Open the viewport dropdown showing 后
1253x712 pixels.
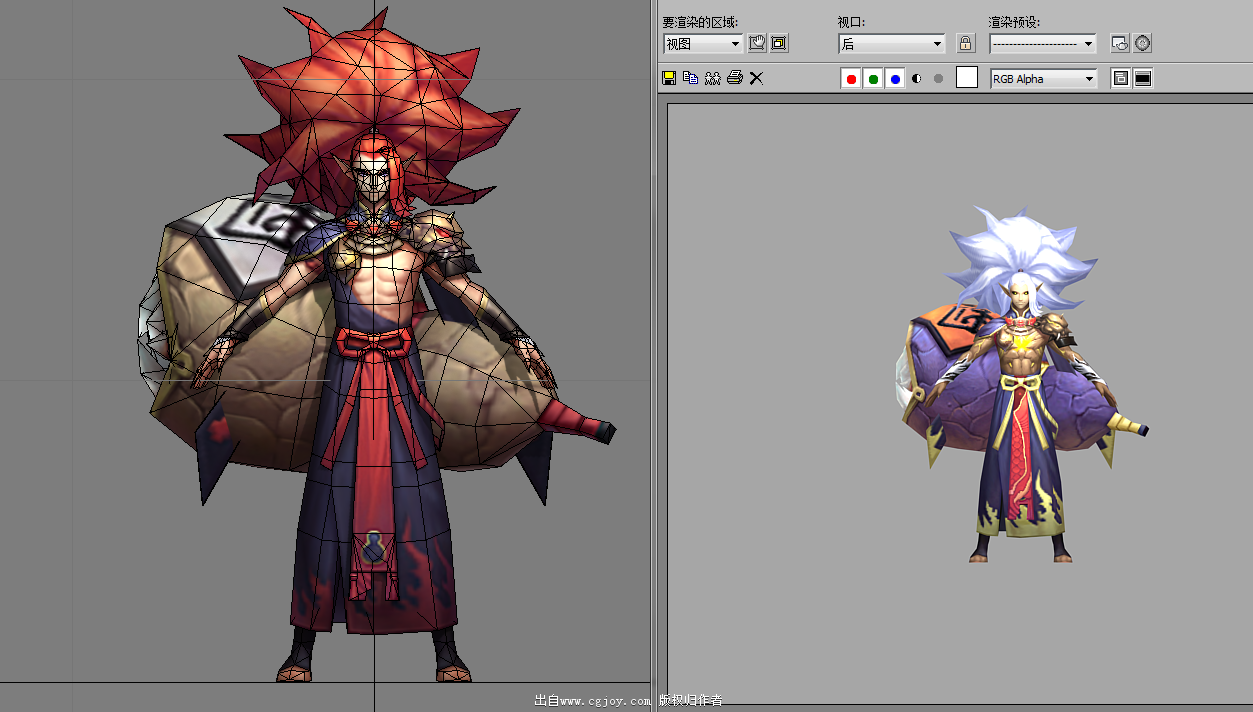click(891, 44)
